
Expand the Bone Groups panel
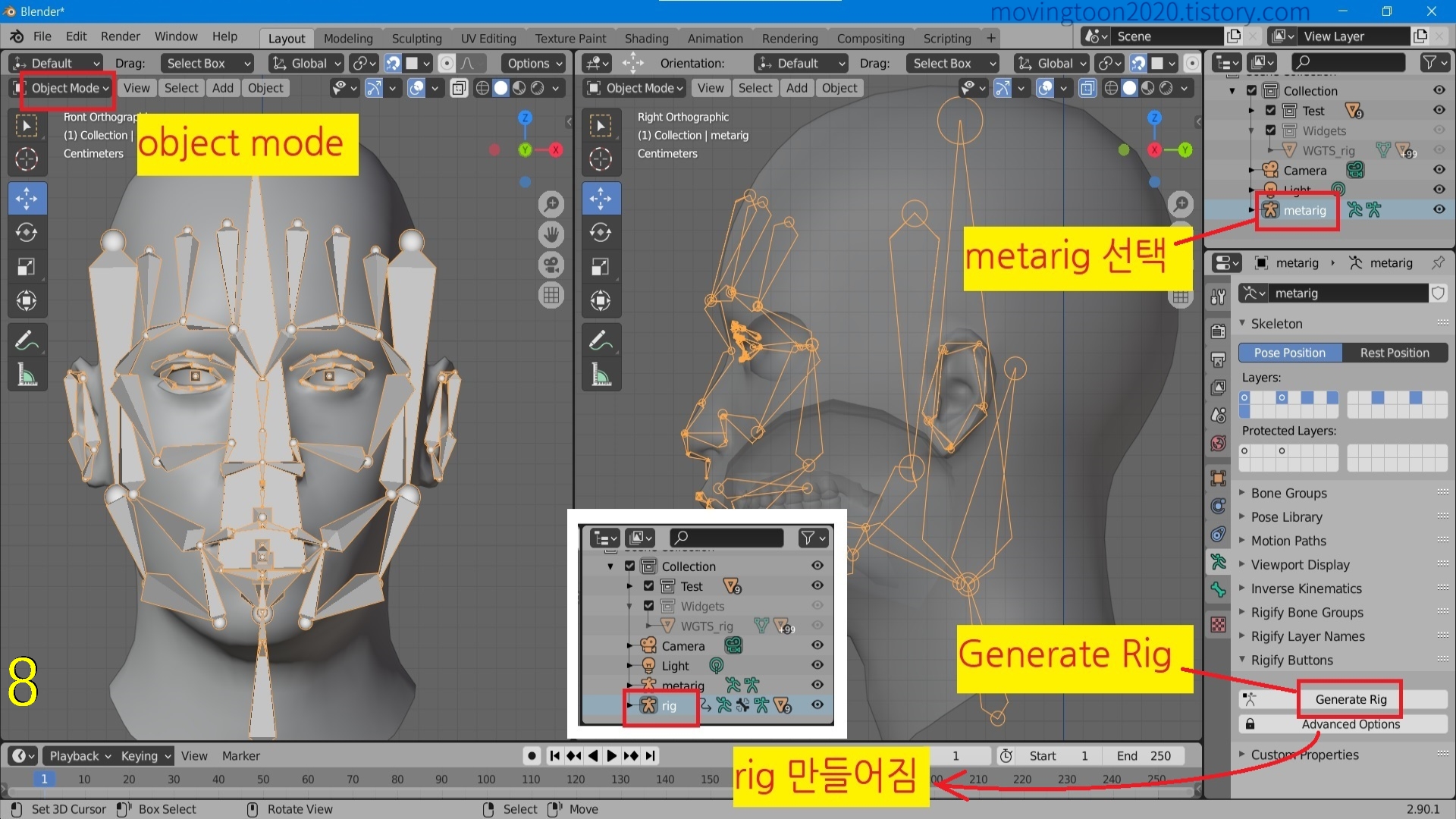coord(1288,493)
